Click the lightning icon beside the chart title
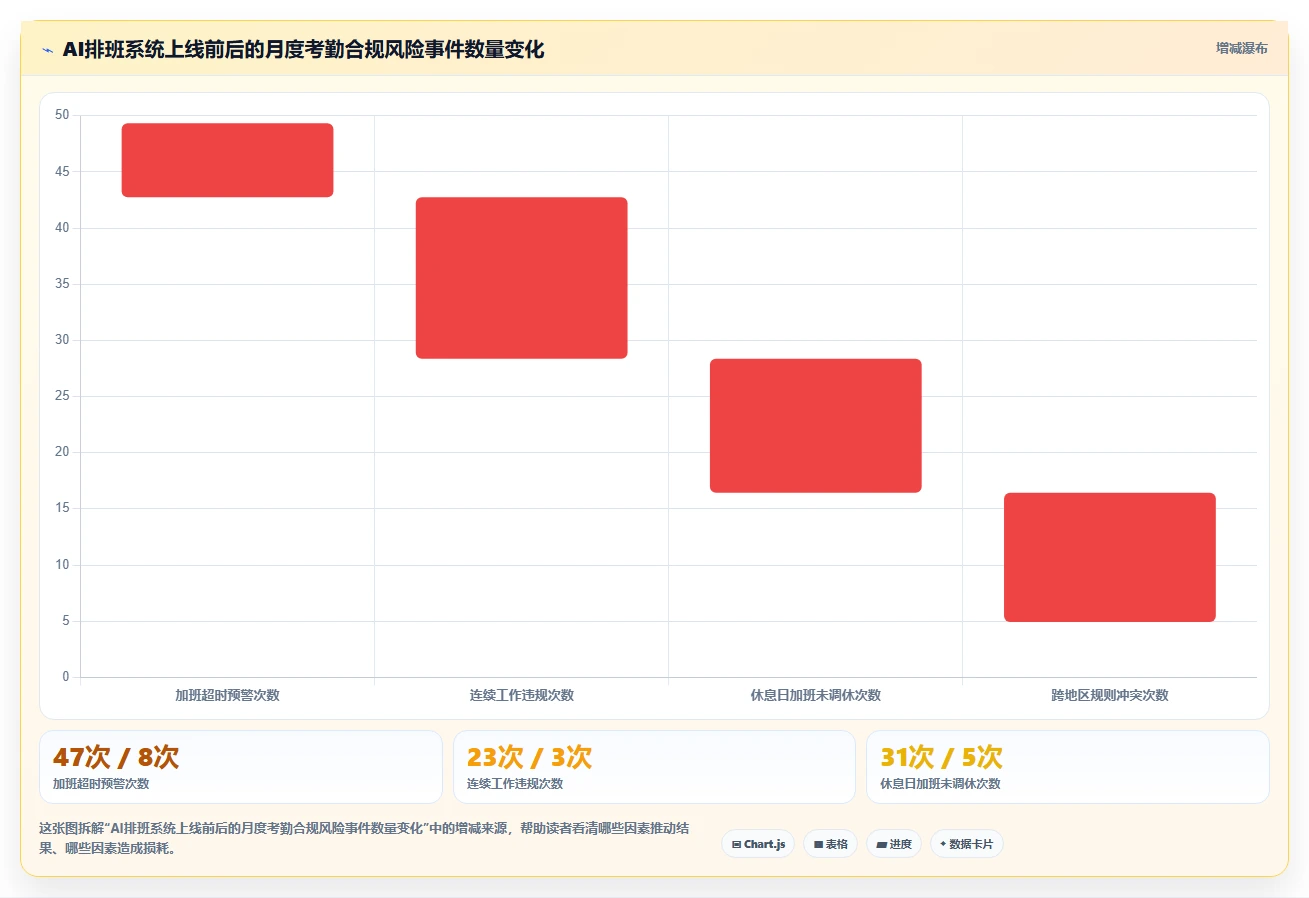The width and height of the screenshot is (1309, 898). 47,50
